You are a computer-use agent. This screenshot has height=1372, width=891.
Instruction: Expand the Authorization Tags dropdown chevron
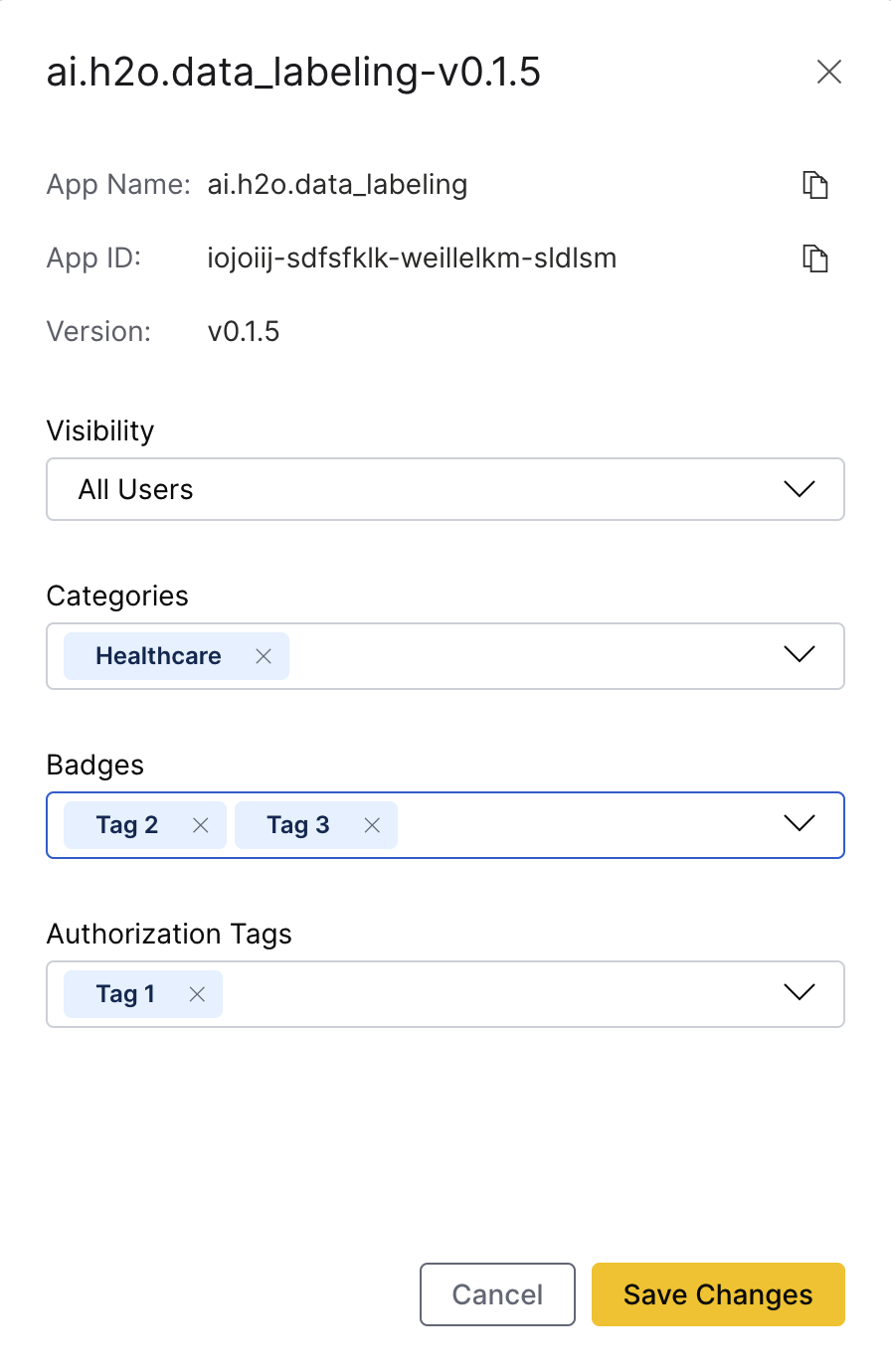coord(800,992)
